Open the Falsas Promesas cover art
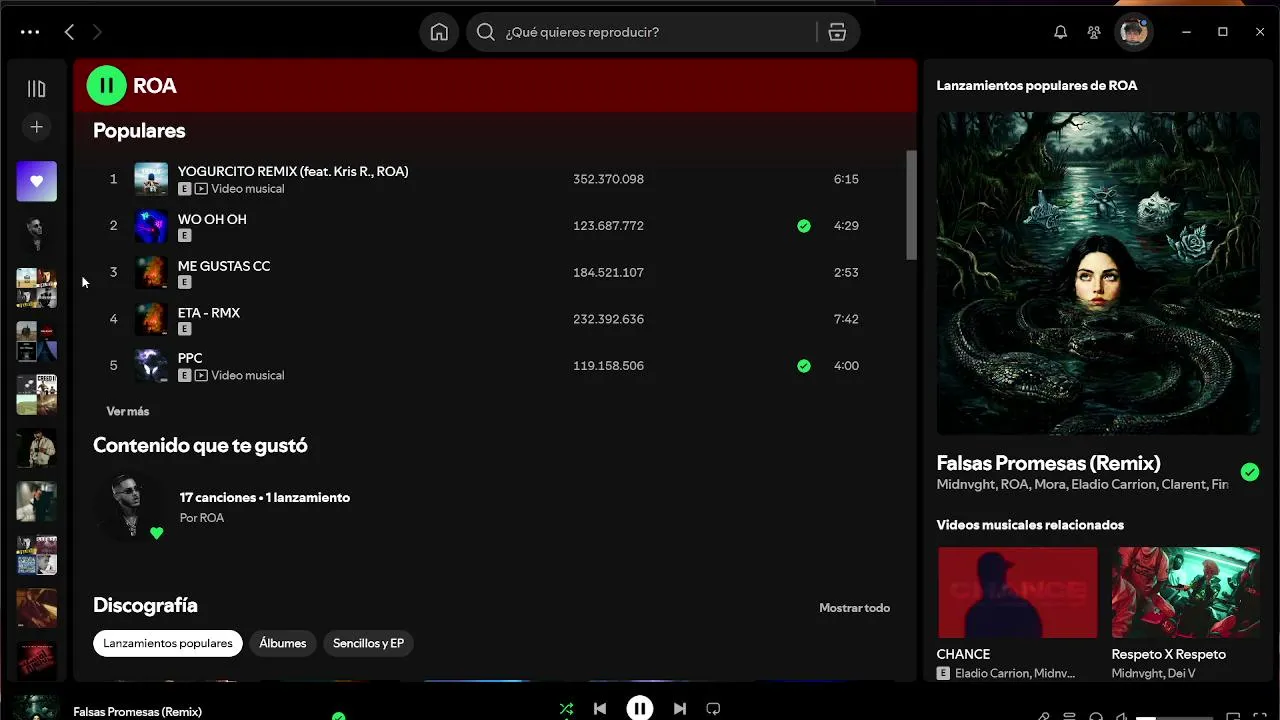 pyautogui.click(x=1098, y=273)
